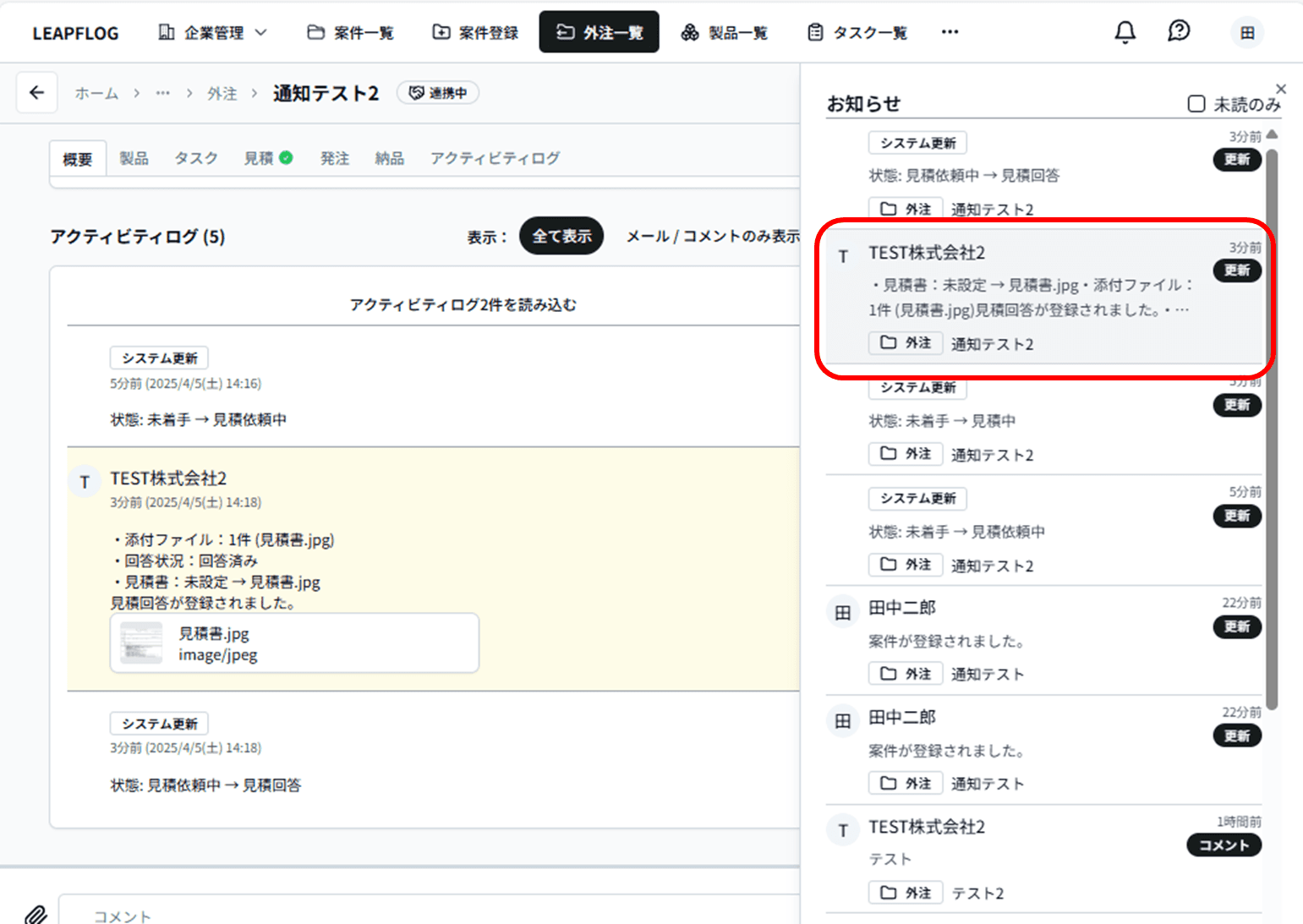Open タスク一覧 from the top bar
1303x924 pixels.
coord(856,32)
